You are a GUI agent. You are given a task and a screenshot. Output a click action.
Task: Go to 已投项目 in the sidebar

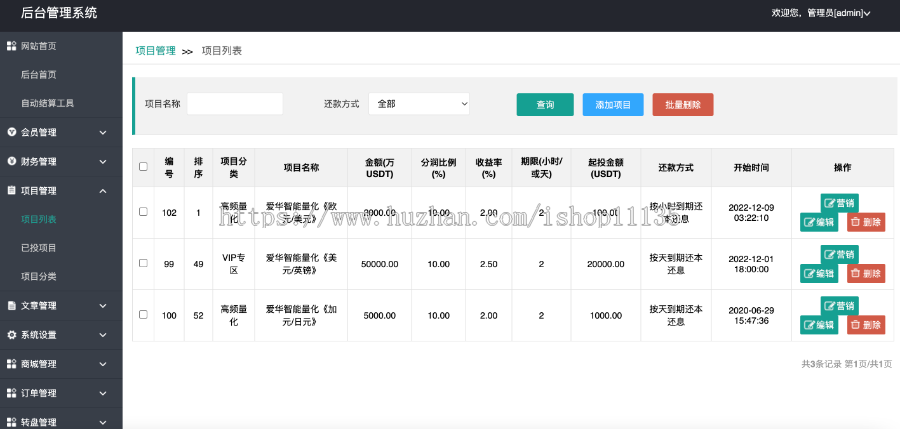tap(38, 248)
